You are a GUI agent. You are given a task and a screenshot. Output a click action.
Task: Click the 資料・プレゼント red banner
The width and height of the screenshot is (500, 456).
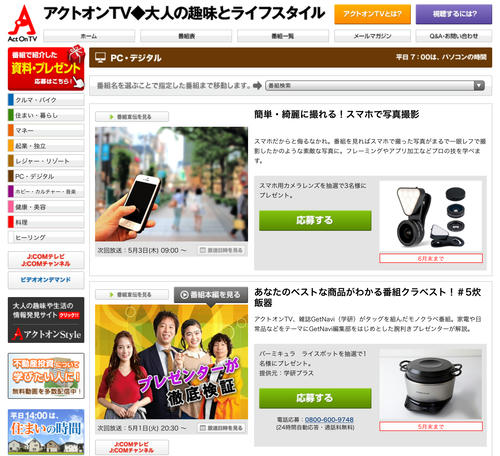coord(46,68)
